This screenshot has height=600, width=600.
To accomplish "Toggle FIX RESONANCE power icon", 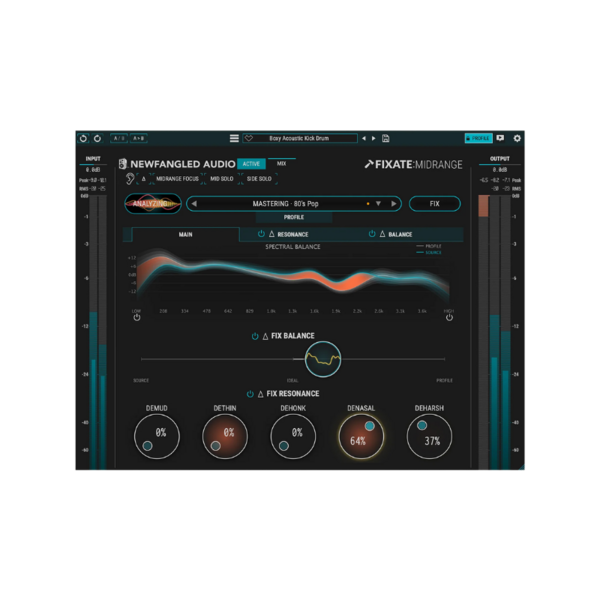I will tap(250, 394).
